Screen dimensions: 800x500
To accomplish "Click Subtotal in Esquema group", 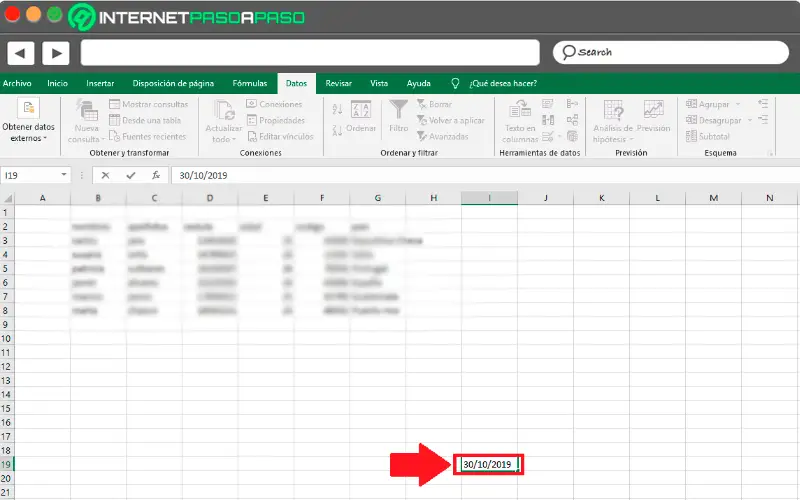I will 708,136.
